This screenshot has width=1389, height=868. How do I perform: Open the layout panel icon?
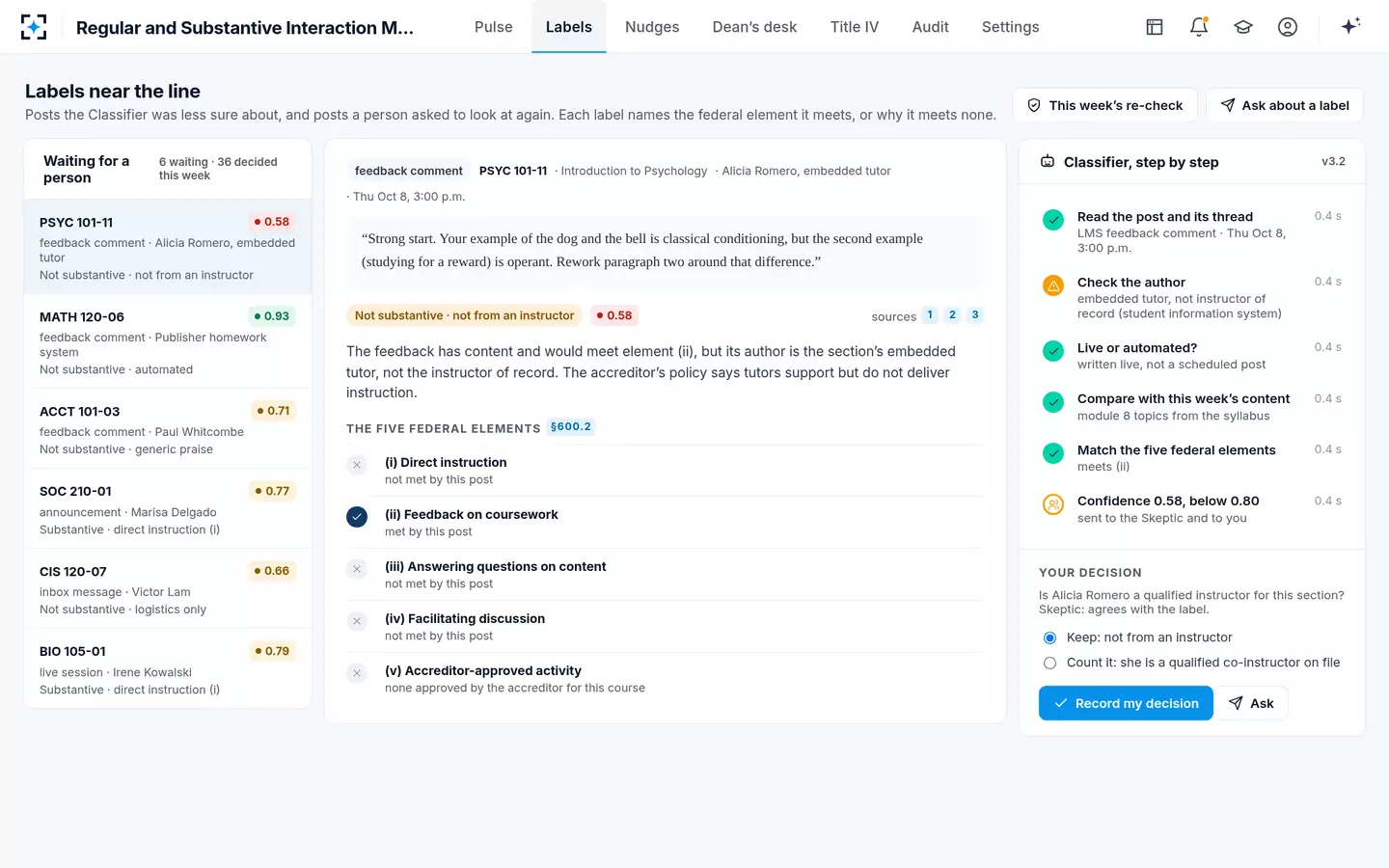[x=1155, y=27]
